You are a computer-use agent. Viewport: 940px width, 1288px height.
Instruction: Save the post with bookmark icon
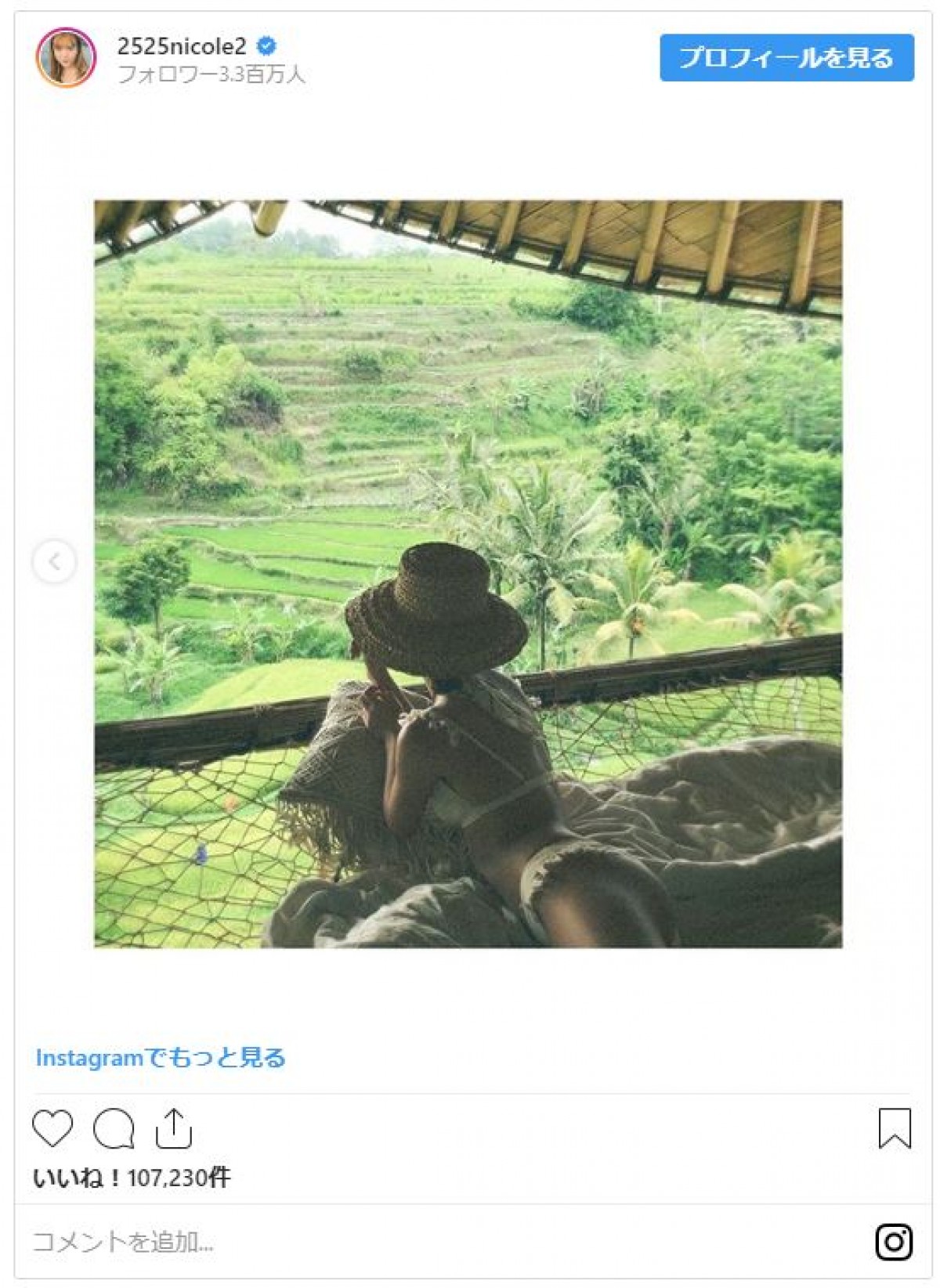(895, 1128)
